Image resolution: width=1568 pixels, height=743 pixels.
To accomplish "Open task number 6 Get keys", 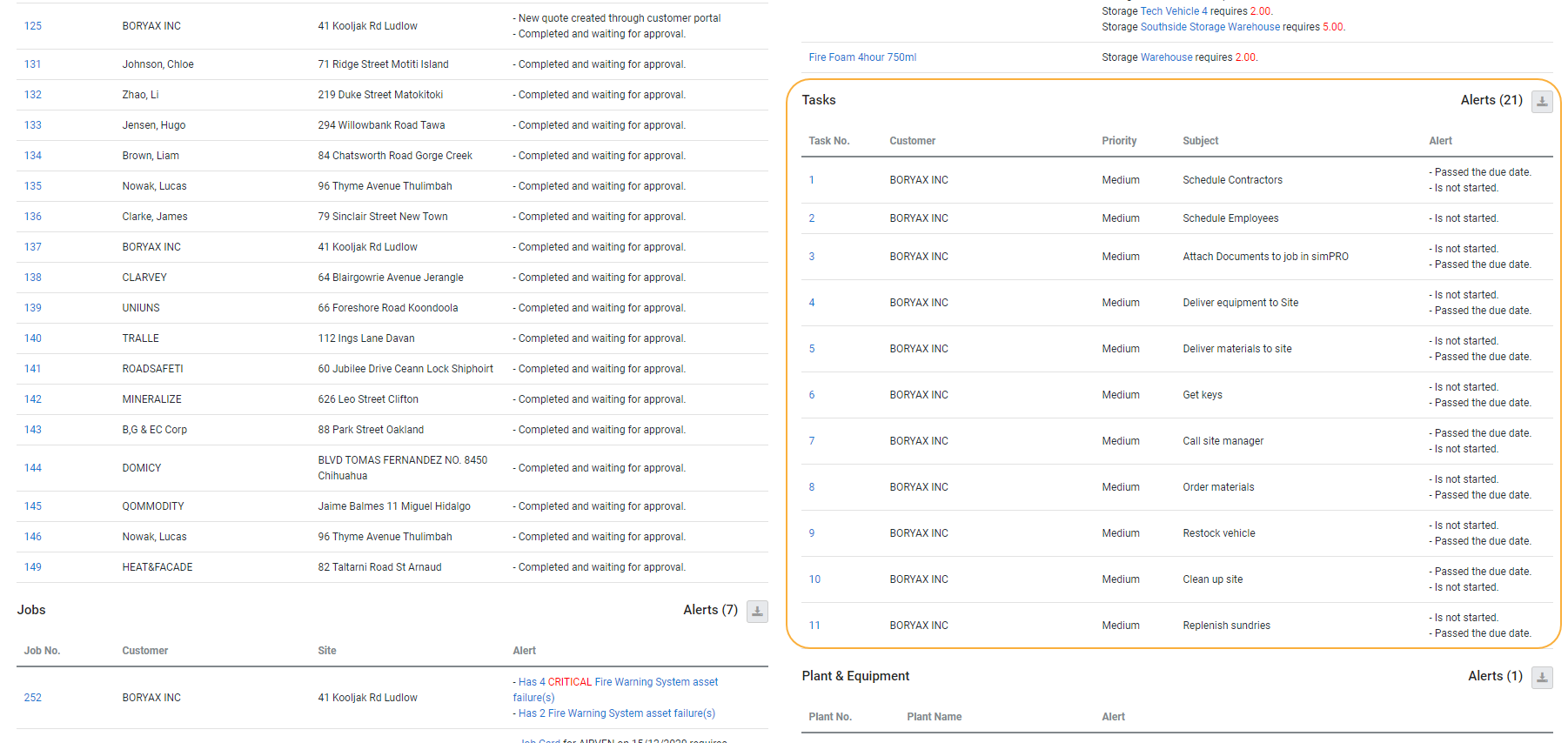I will tap(812, 395).
